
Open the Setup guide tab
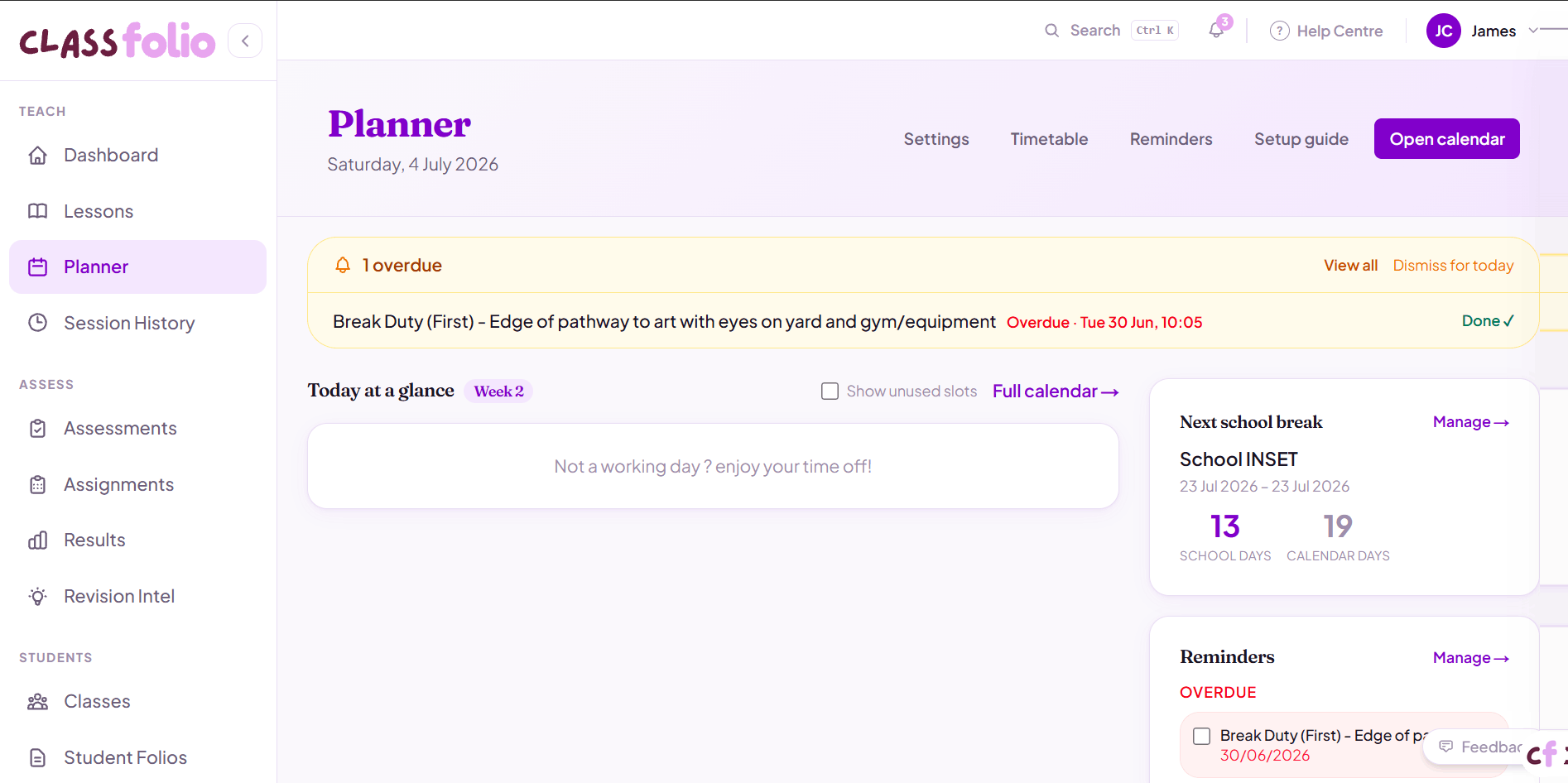[1301, 139]
